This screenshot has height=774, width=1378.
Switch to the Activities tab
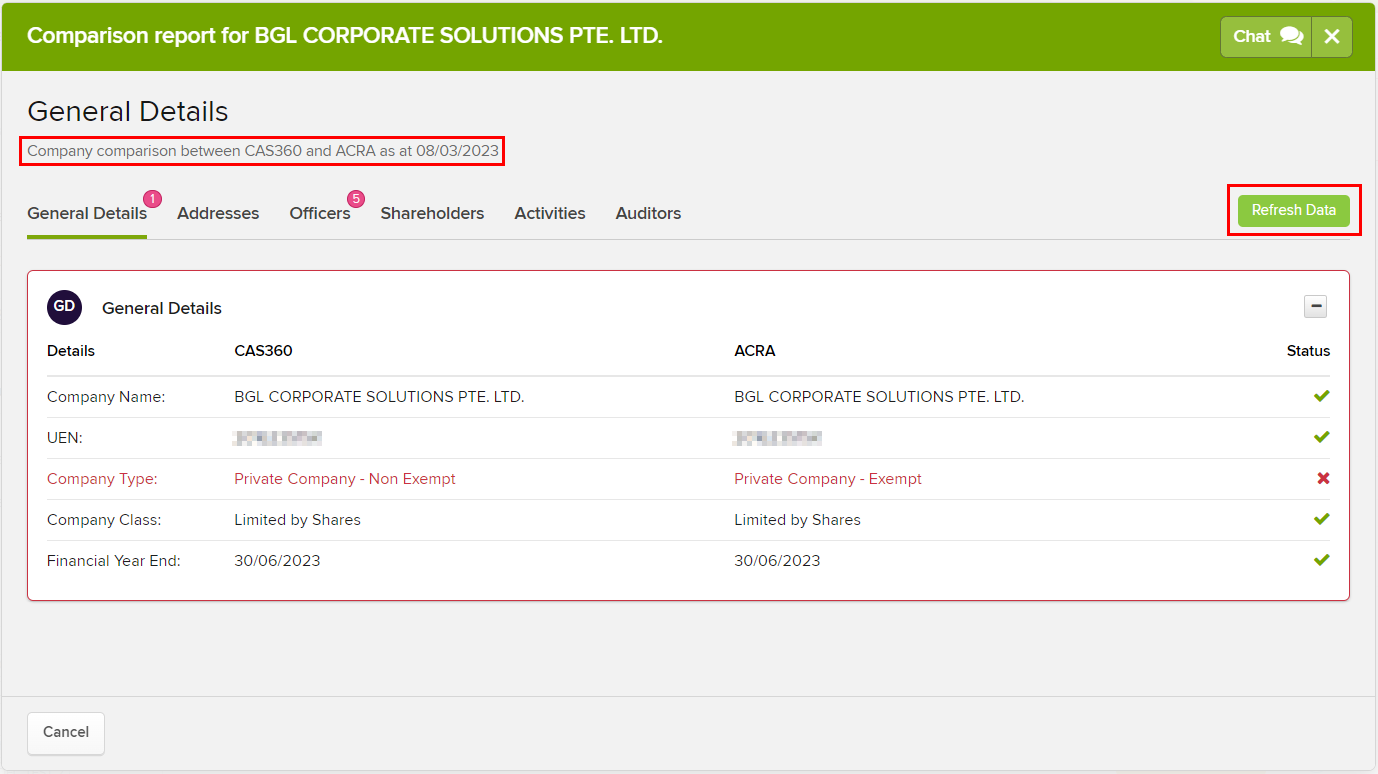click(x=550, y=213)
